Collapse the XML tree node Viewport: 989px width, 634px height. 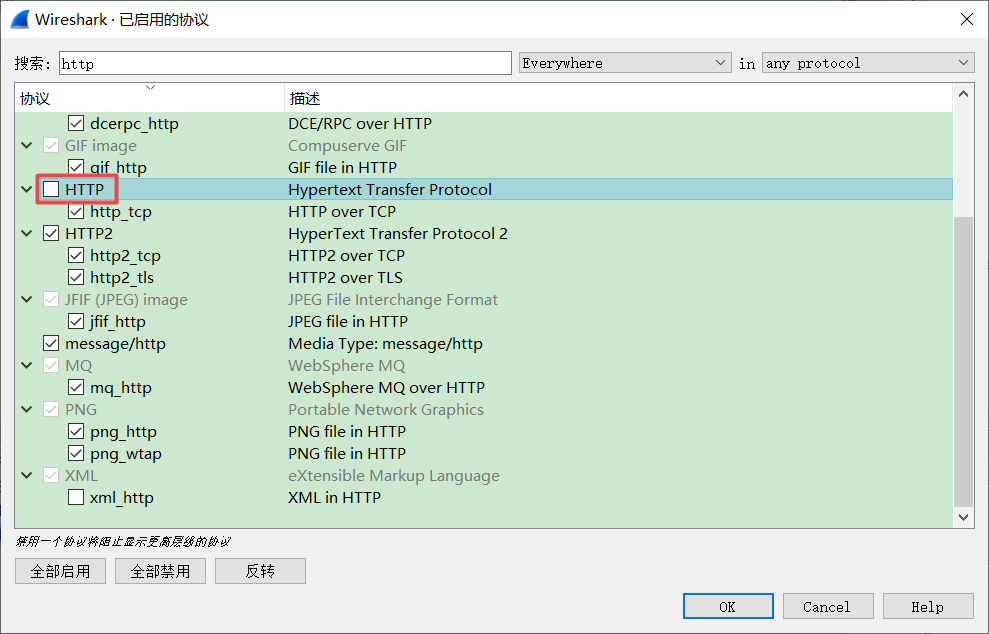click(x=26, y=476)
